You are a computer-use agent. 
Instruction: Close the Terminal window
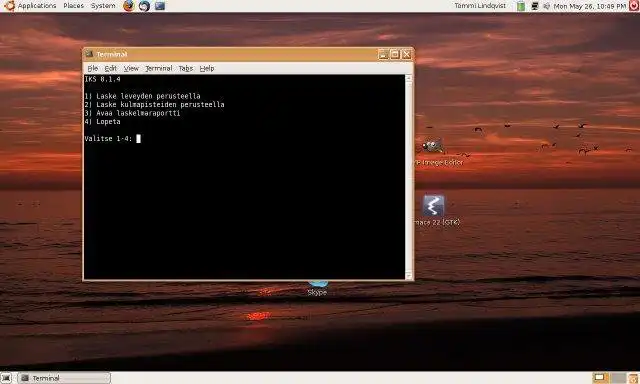click(x=407, y=54)
